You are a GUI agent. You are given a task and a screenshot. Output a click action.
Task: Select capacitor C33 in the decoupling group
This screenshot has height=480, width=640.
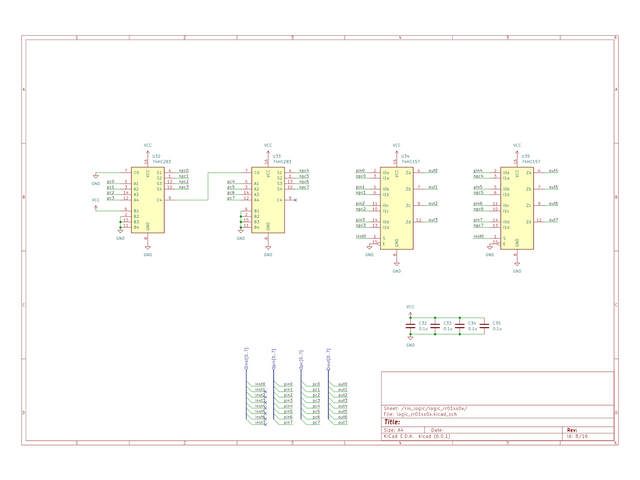435,325
